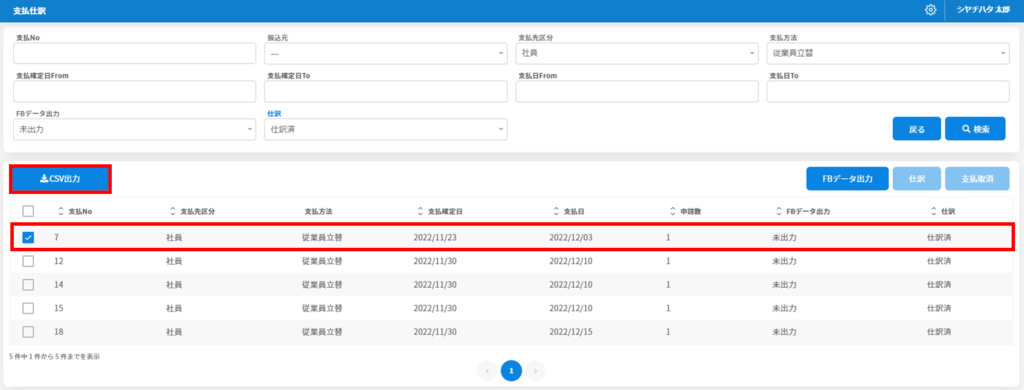
Task: Sort table by 支払No column icon
Action: point(61,212)
